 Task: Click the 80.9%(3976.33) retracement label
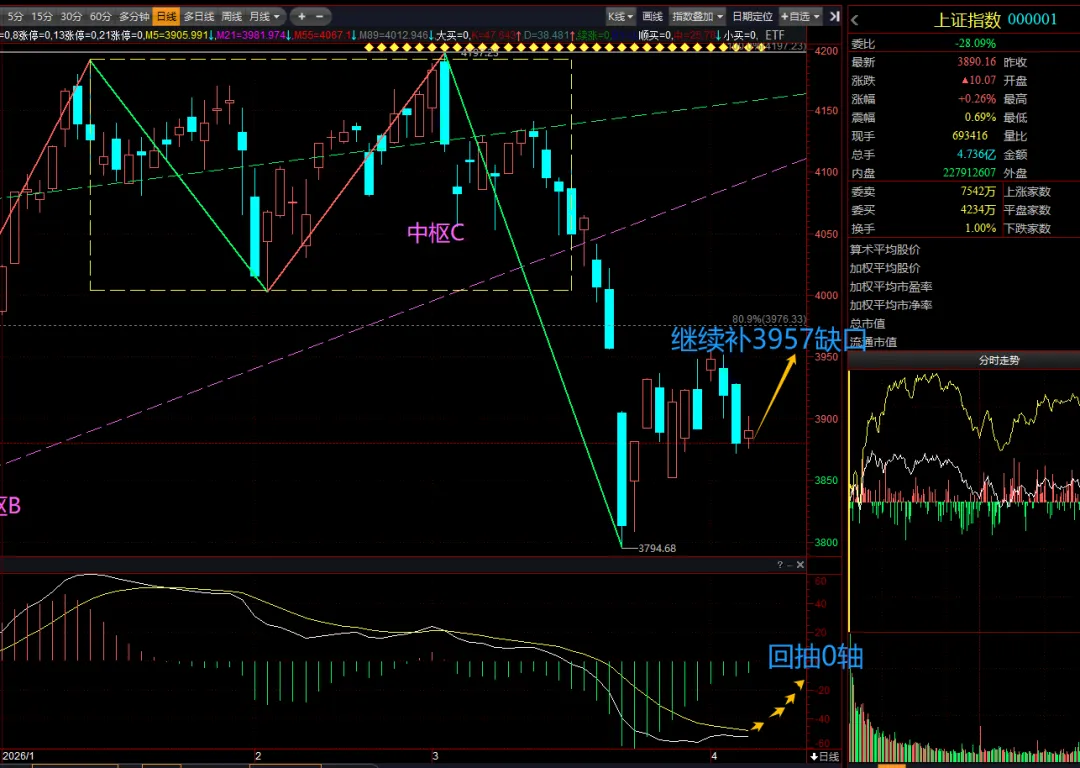(x=769, y=319)
